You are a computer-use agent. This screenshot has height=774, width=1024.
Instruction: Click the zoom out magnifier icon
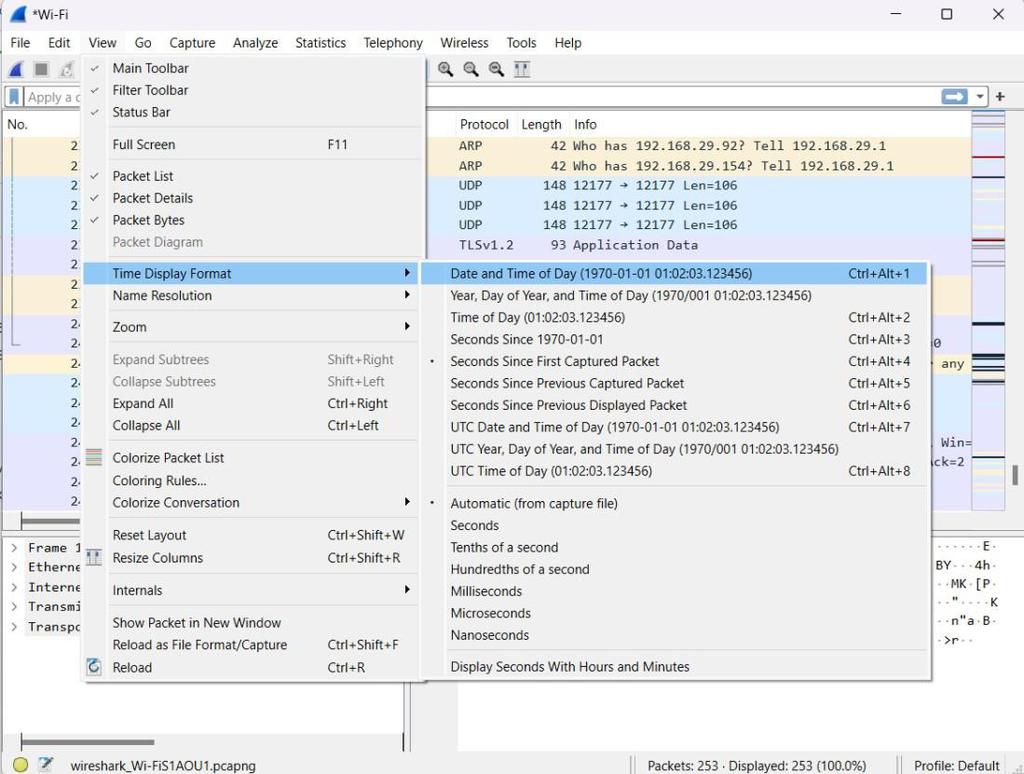click(x=471, y=69)
